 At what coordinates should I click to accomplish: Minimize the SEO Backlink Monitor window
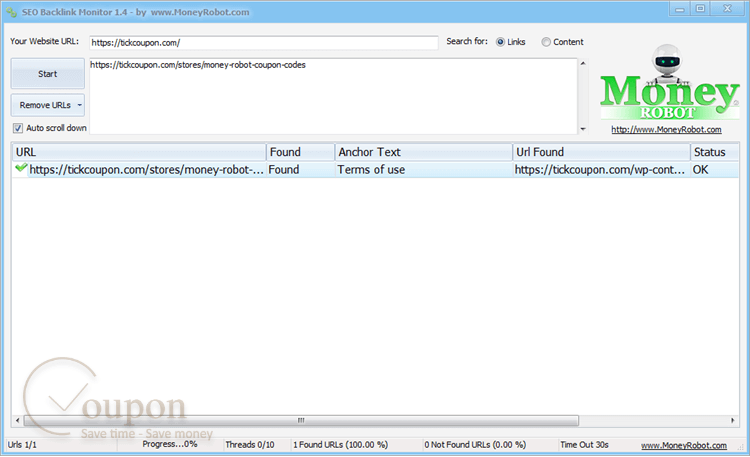[x=680, y=9]
